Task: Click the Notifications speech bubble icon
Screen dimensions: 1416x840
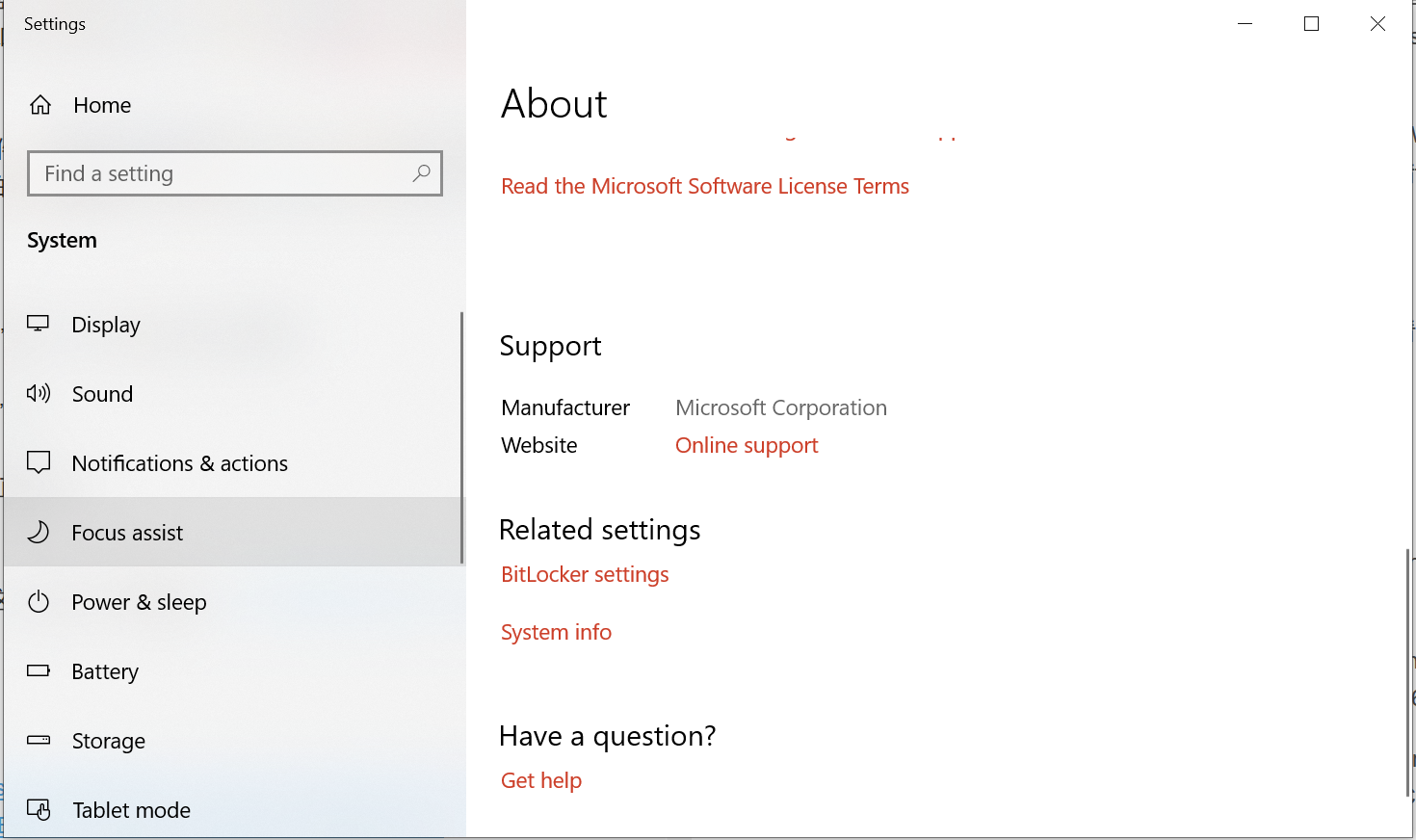Action: tap(39, 462)
